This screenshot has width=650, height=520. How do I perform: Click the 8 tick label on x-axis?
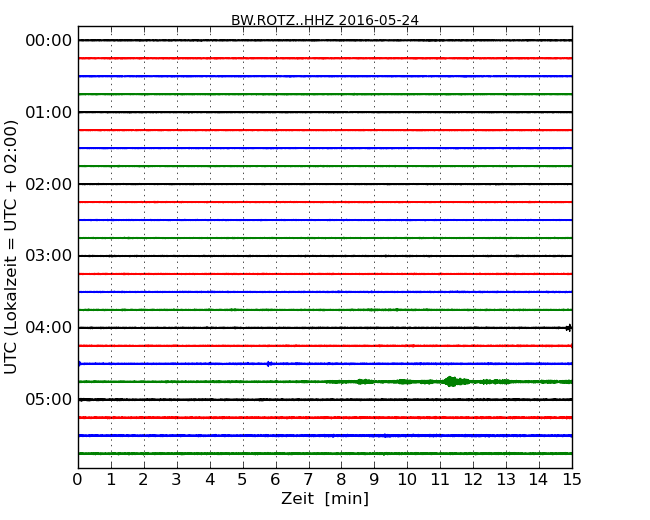341,480
